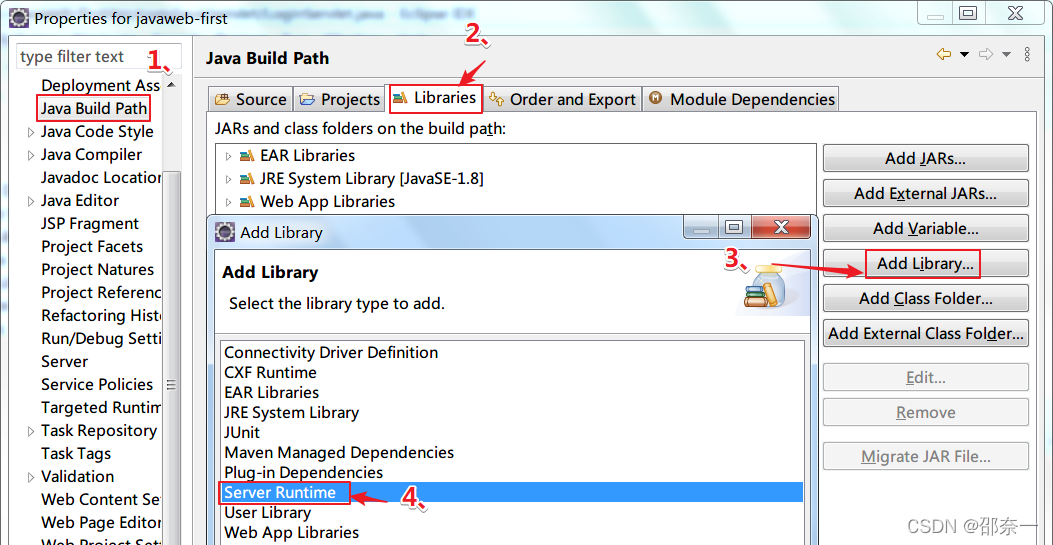
Task: Click the Add External JARs button
Action: coord(925,193)
